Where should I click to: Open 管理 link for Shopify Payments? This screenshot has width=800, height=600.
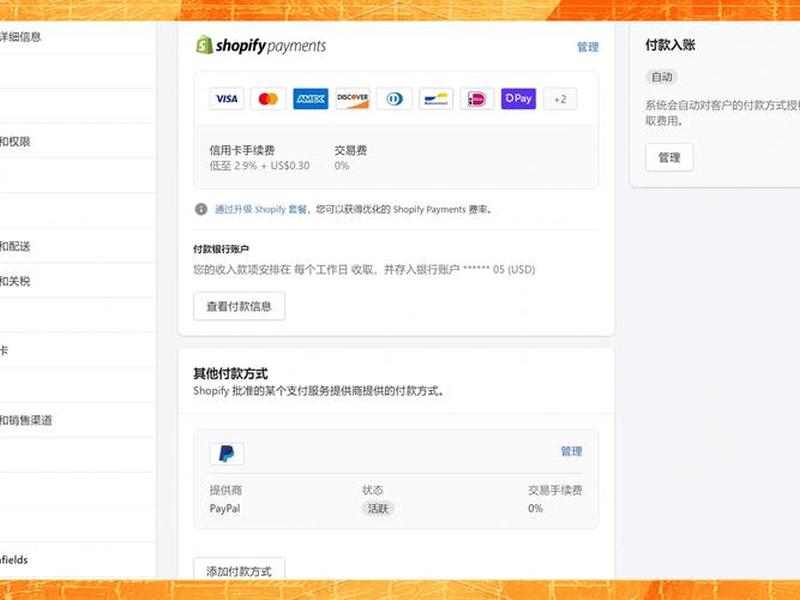[x=588, y=47]
